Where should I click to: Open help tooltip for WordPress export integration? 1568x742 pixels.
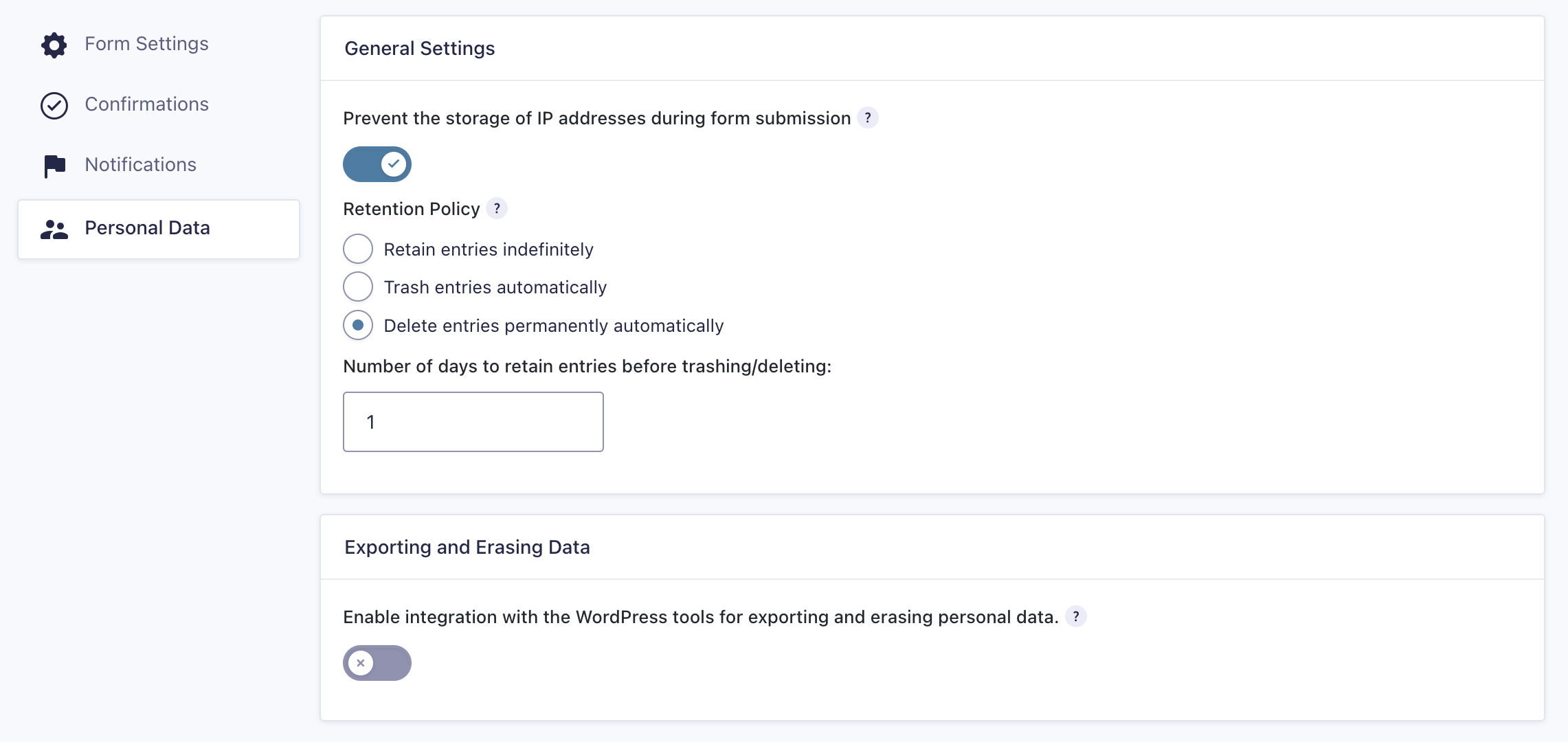pyautogui.click(x=1076, y=617)
